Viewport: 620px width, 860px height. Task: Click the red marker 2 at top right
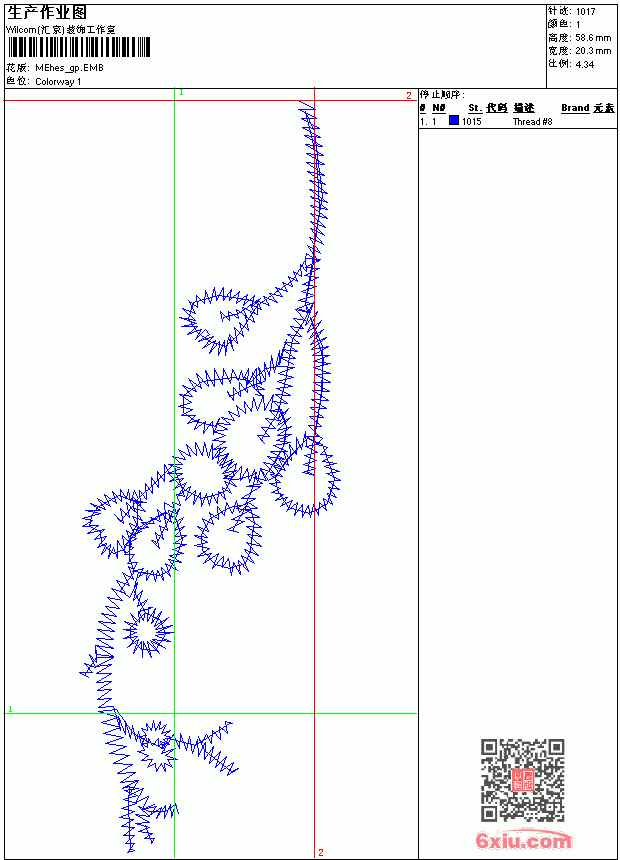point(409,95)
